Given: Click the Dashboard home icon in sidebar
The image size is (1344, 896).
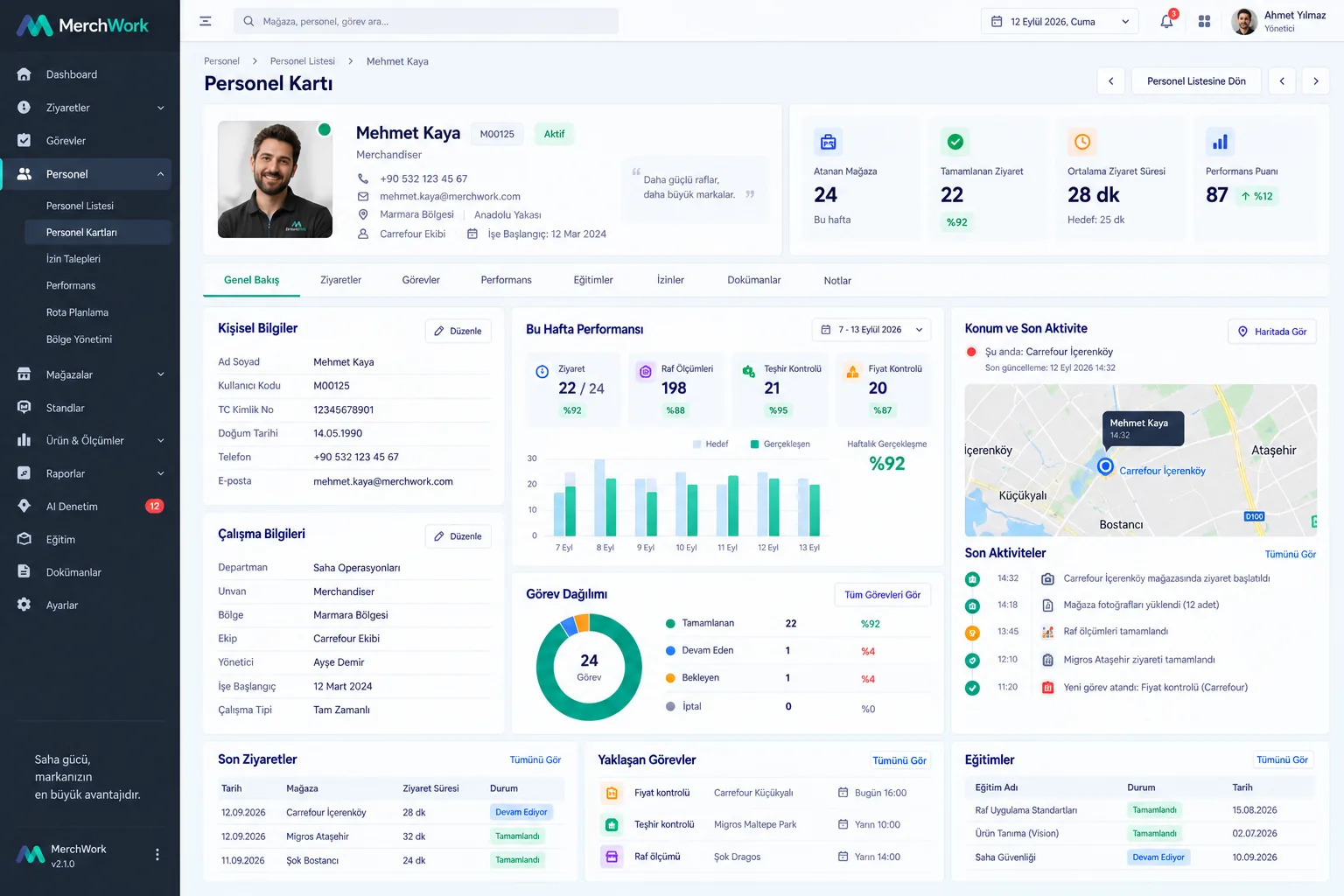Looking at the screenshot, I should tap(24, 74).
